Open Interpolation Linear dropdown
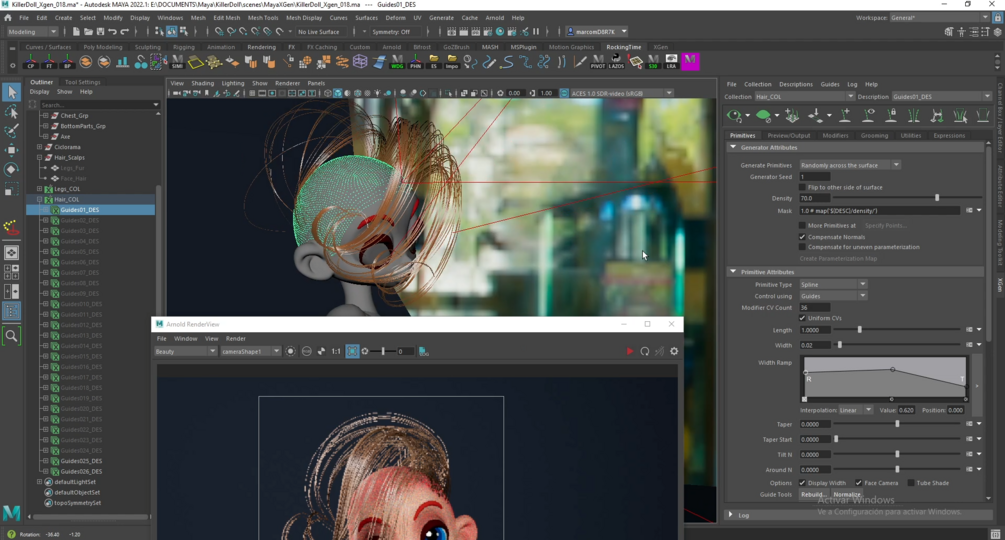Screen dimensions: 1005x540 coord(855,410)
